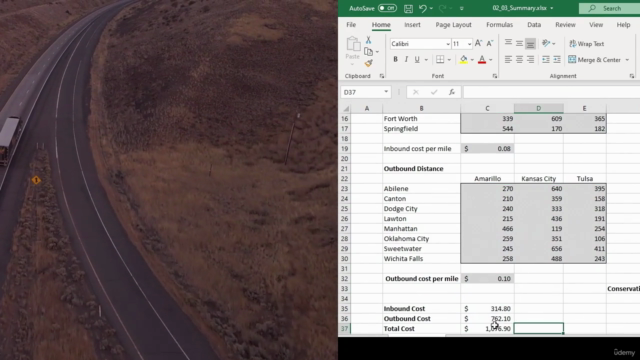Click the Search box
Image resolution: width=640 pixels, height=360 pixels.
click(x=609, y=8)
